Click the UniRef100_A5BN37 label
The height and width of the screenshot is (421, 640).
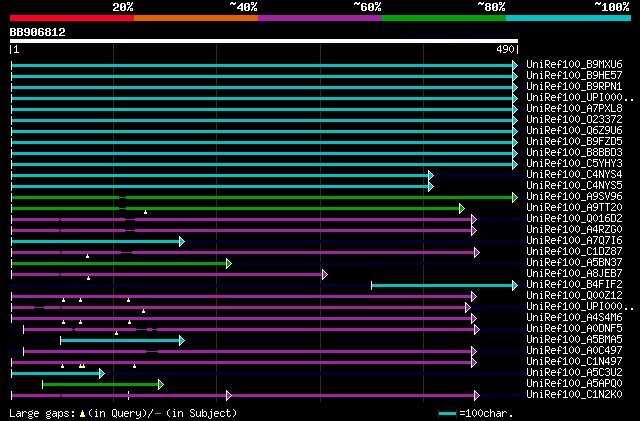tap(574, 263)
